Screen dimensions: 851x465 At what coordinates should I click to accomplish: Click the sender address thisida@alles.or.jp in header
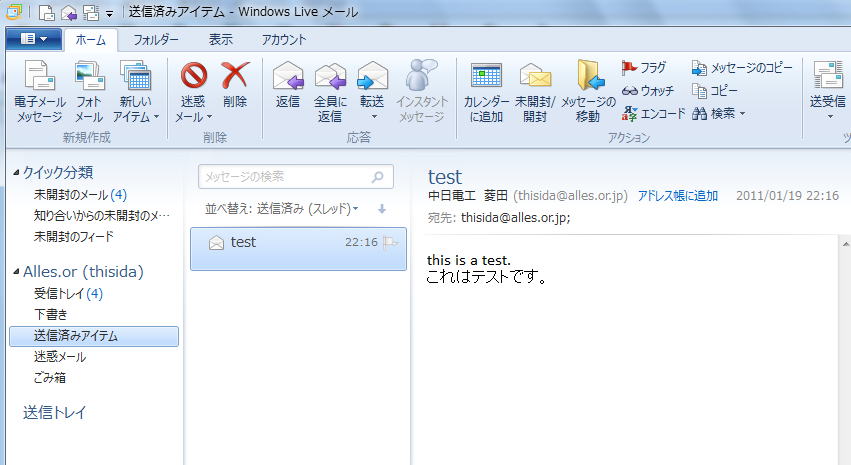(570, 196)
